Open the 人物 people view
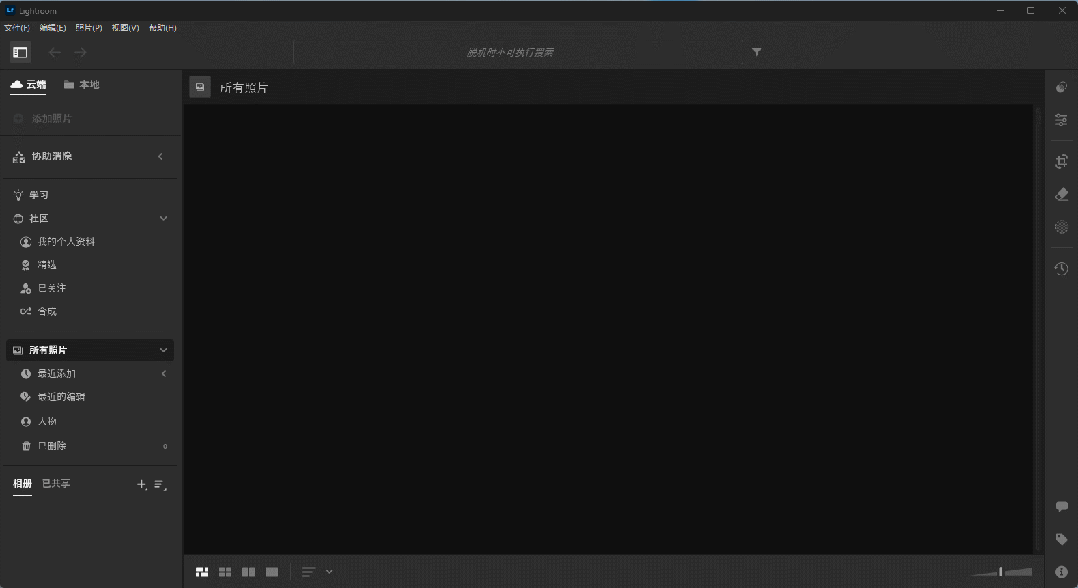The width and height of the screenshot is (1078, 588). (x=38, y=421)
